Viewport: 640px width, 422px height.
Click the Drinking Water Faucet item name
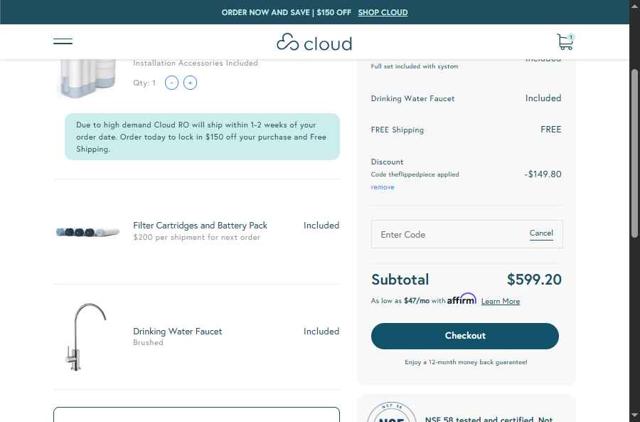(x=178, y=331)
